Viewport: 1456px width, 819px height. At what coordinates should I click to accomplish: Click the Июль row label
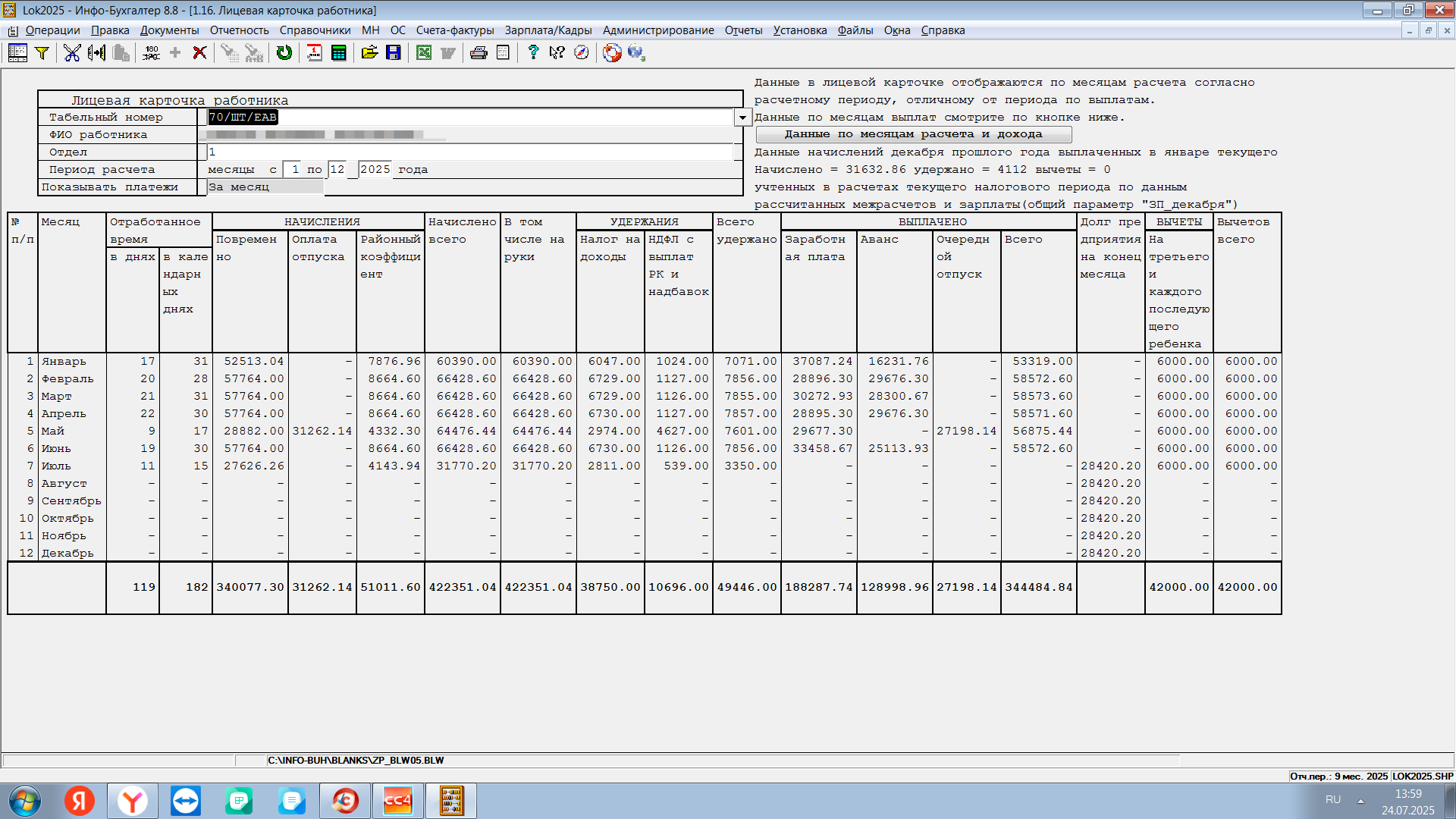pos(56,466)
